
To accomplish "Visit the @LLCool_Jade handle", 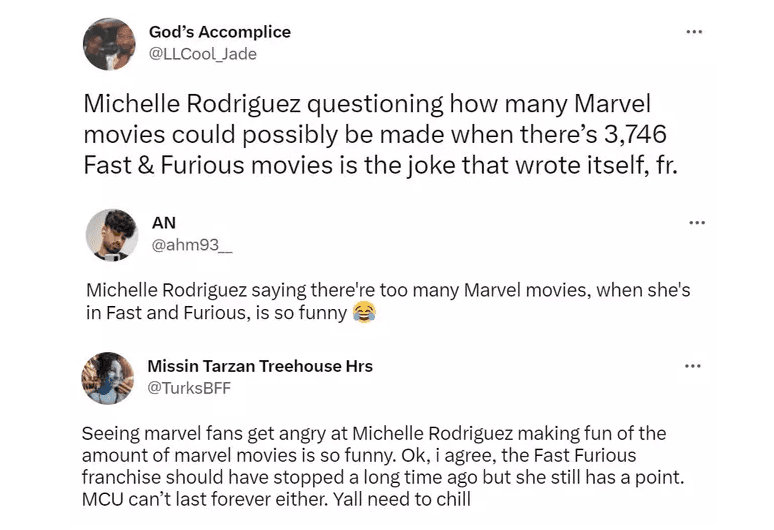I will click(x=202, y=54).
